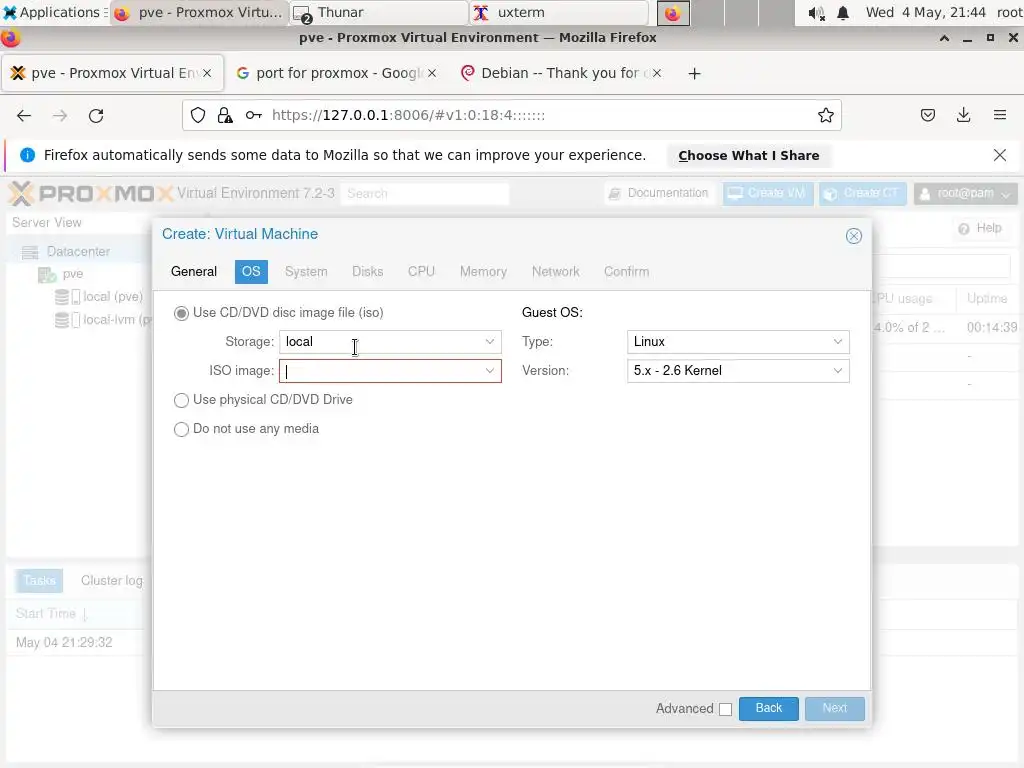Open the CPU tab

[x=421, y=272]
